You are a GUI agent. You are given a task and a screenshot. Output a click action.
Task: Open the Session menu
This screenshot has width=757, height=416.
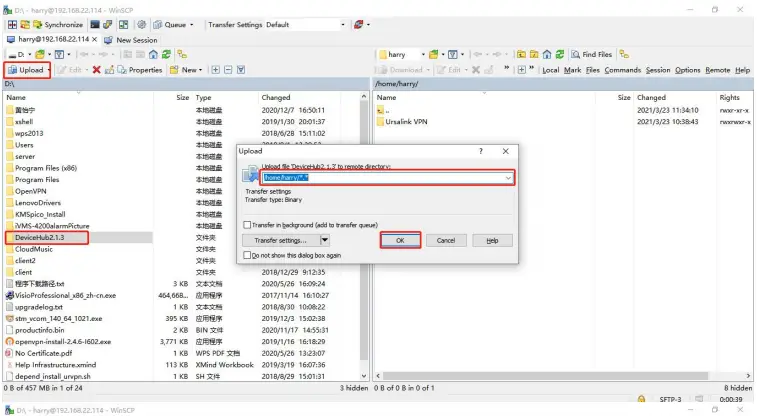[x=658, y=70]
